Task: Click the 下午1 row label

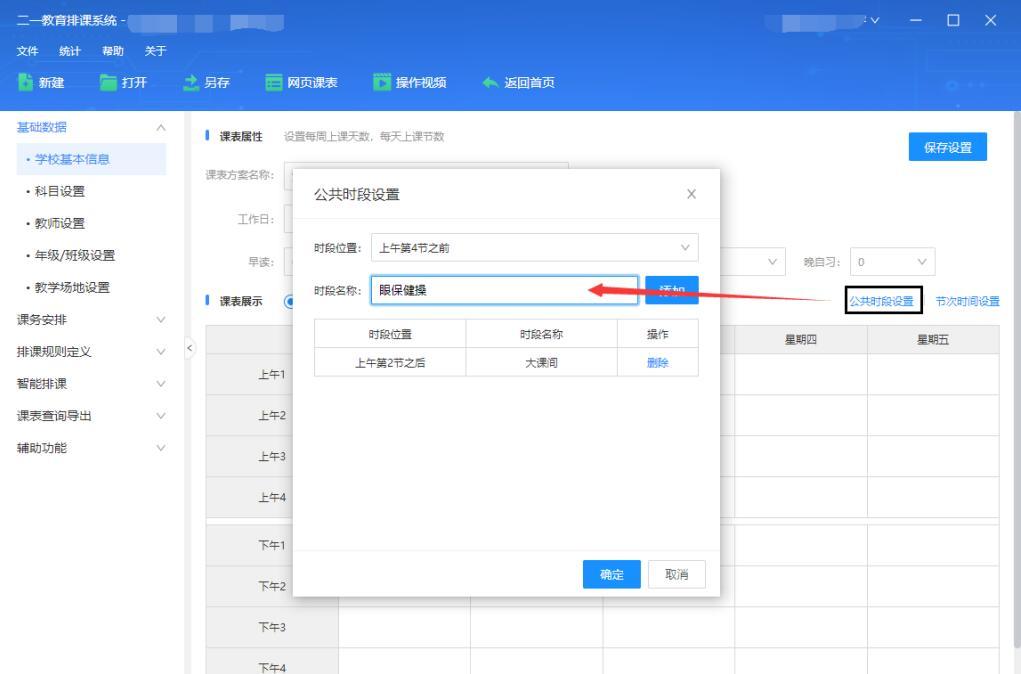Action: tap(272, 545)
